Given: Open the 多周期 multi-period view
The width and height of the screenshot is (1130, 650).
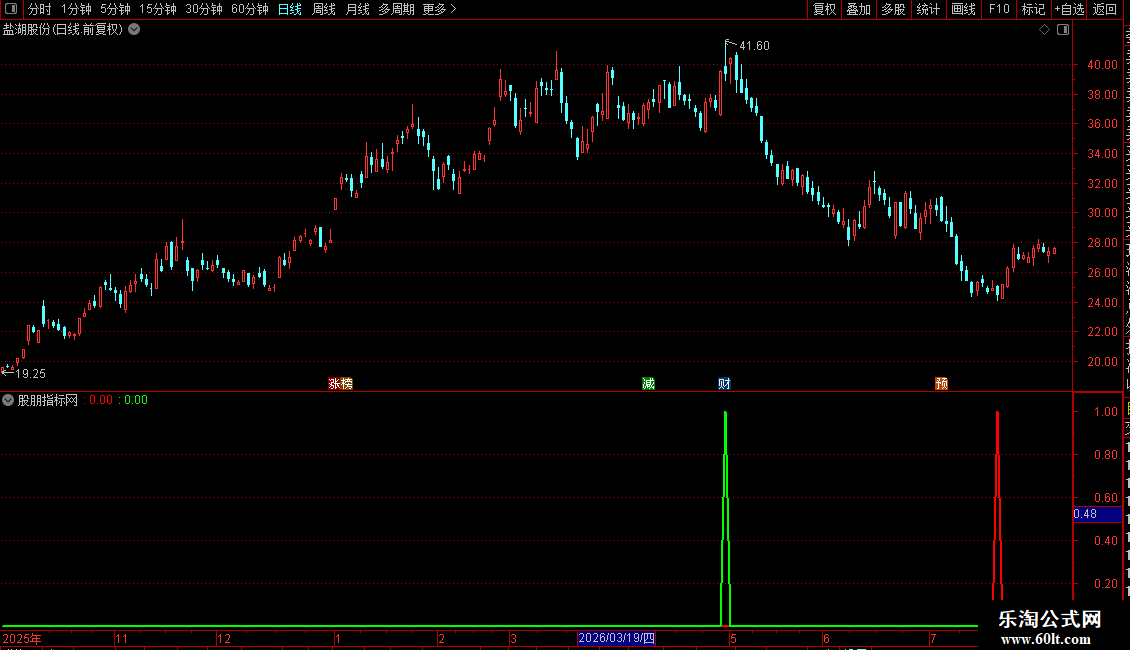Looking at the screenshot, I should (396, 9).
